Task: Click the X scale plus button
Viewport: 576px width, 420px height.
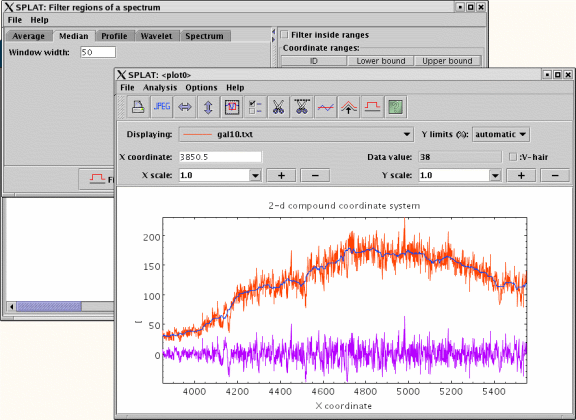Action: pos(281,175)
